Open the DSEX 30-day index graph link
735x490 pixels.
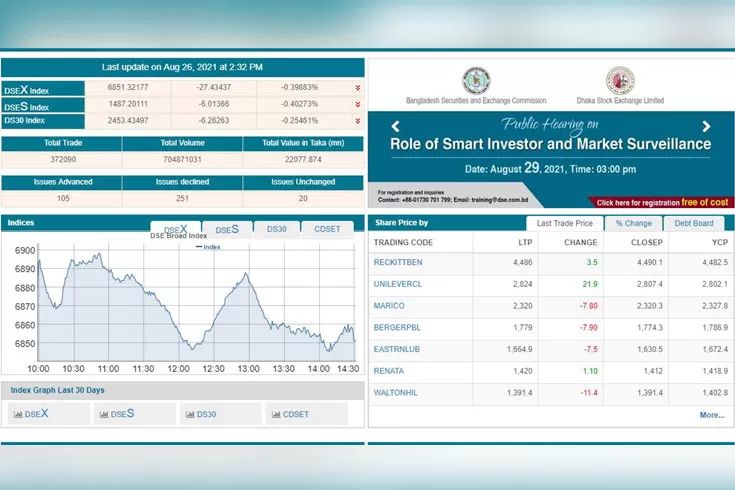(x=36, y=414)
